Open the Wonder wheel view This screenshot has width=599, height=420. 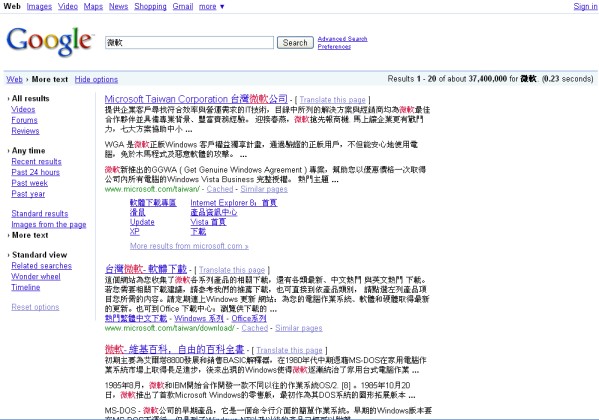[x=36, y=276]
